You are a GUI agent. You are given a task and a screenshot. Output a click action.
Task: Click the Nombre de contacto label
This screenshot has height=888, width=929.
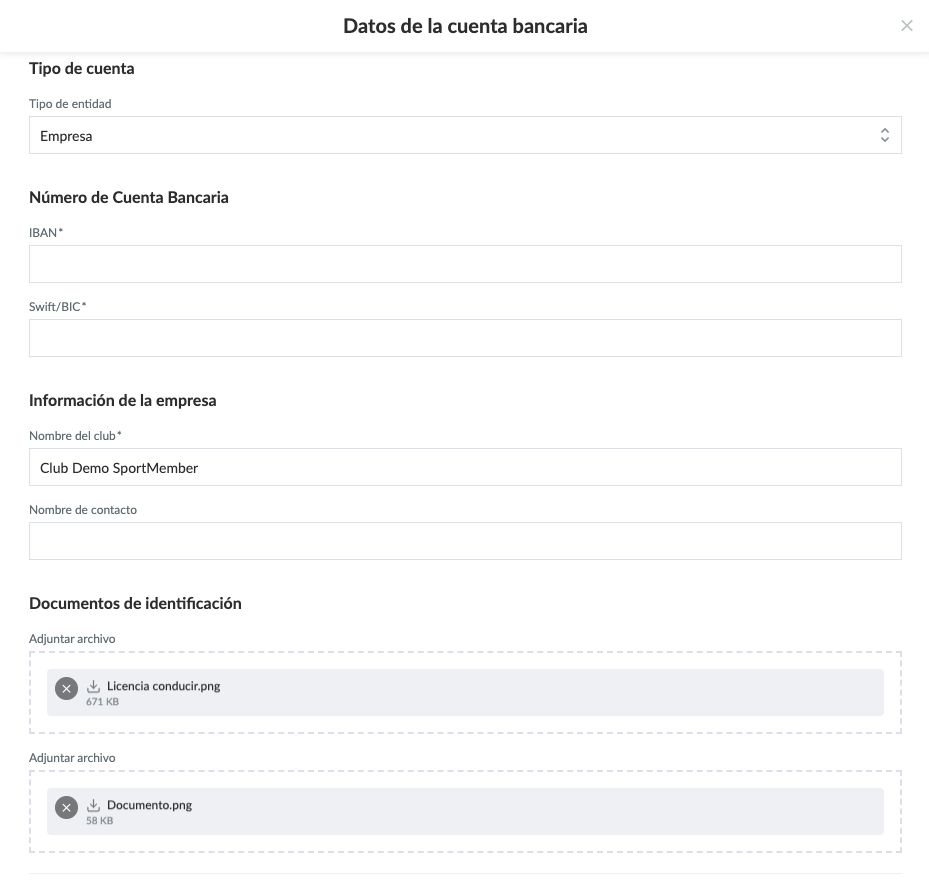click(83, 510)
